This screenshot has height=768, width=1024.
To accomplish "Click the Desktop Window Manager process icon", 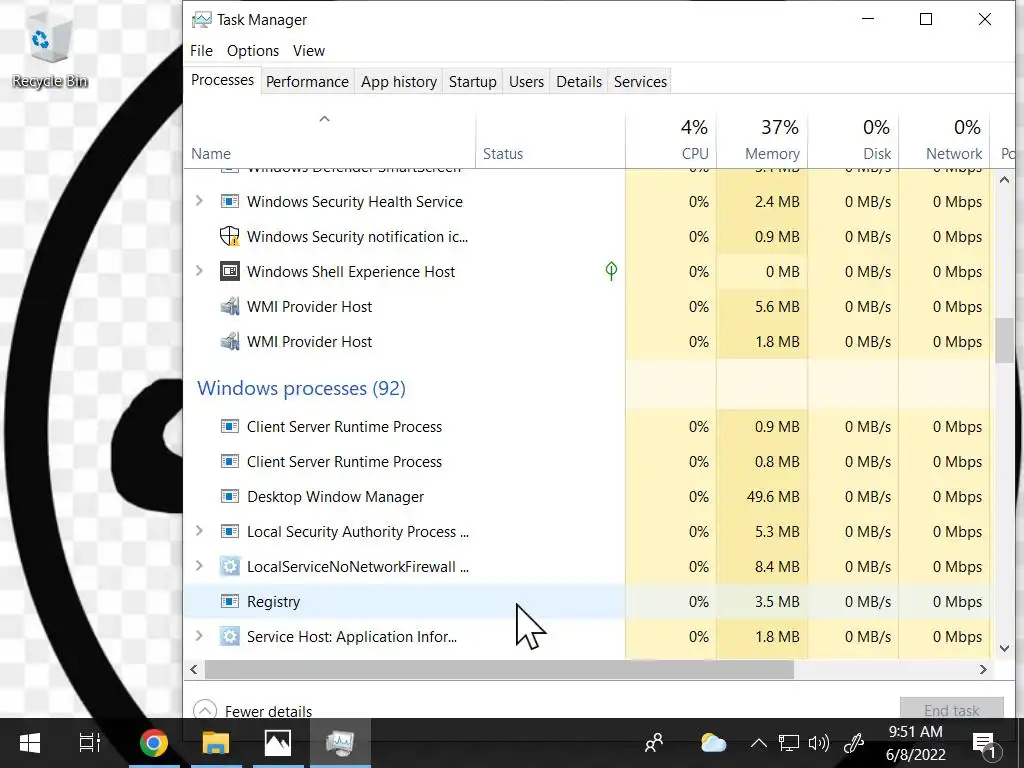I will point(229,496).
